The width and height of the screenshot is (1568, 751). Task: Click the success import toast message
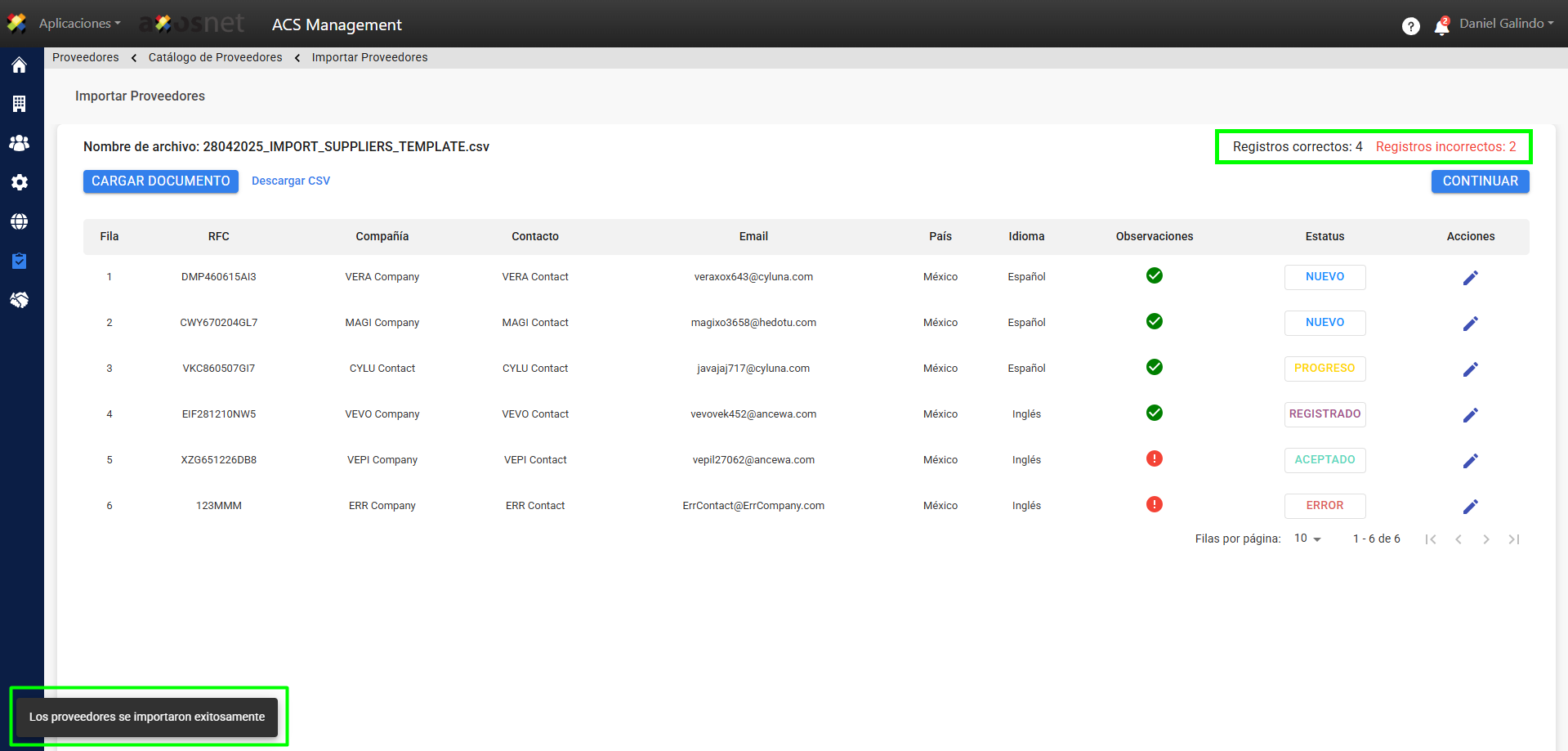coord(147,717)
